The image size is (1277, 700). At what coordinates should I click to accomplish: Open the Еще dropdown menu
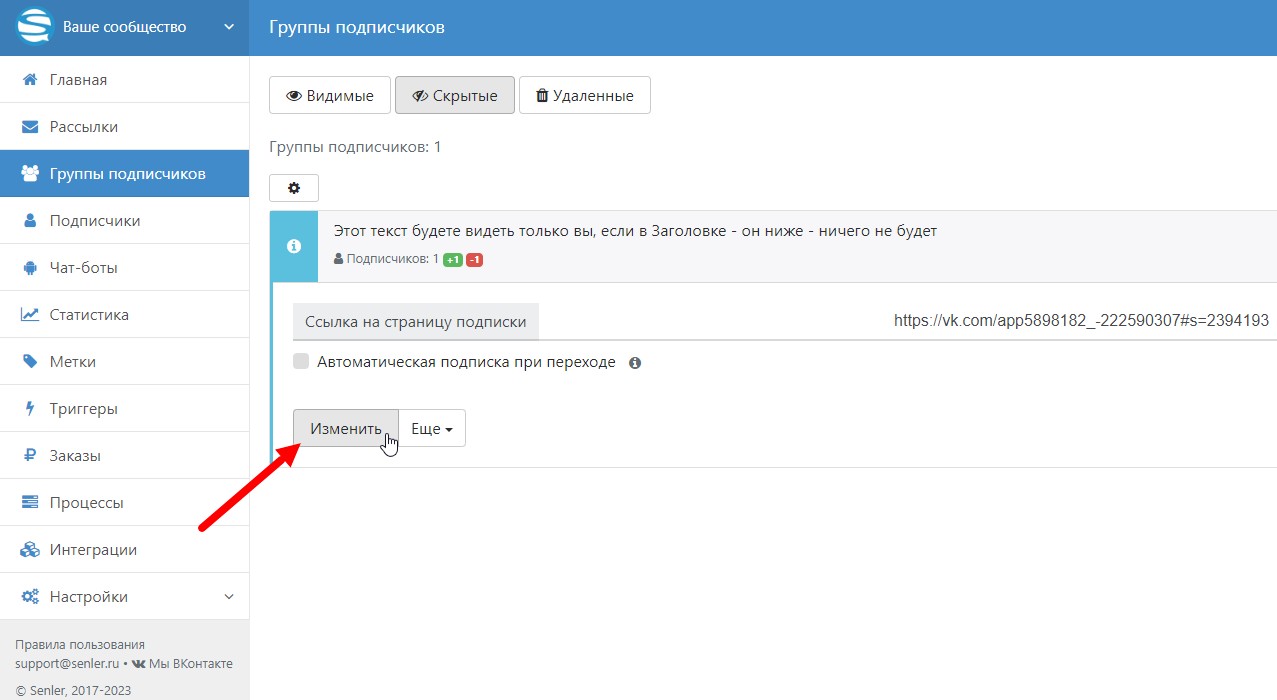(432, 428)
